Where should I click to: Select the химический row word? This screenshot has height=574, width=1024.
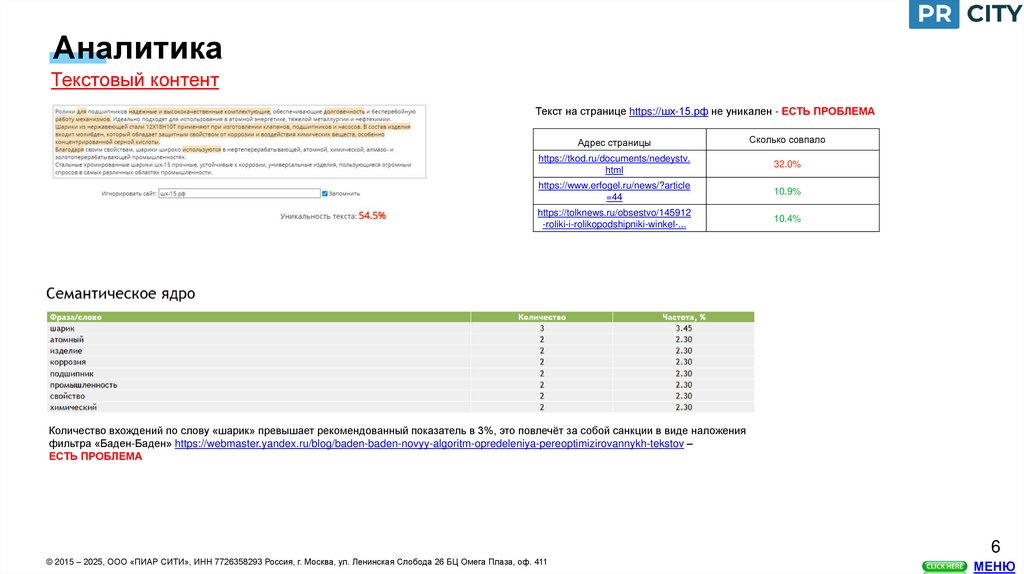pos(73,407)
